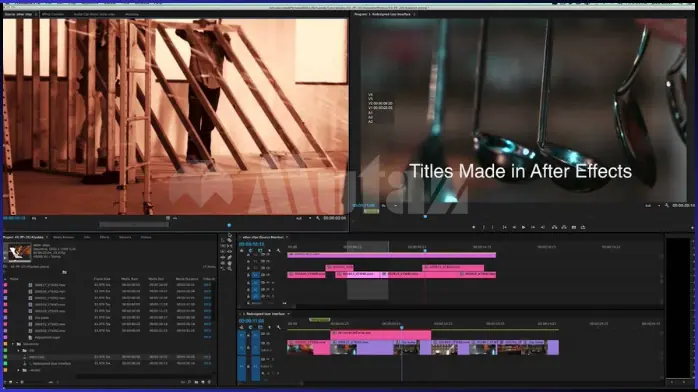The image size is (698, 392).
Task: Toggle V1 track lock in other clips timeline
Action: tap(248, 275)
